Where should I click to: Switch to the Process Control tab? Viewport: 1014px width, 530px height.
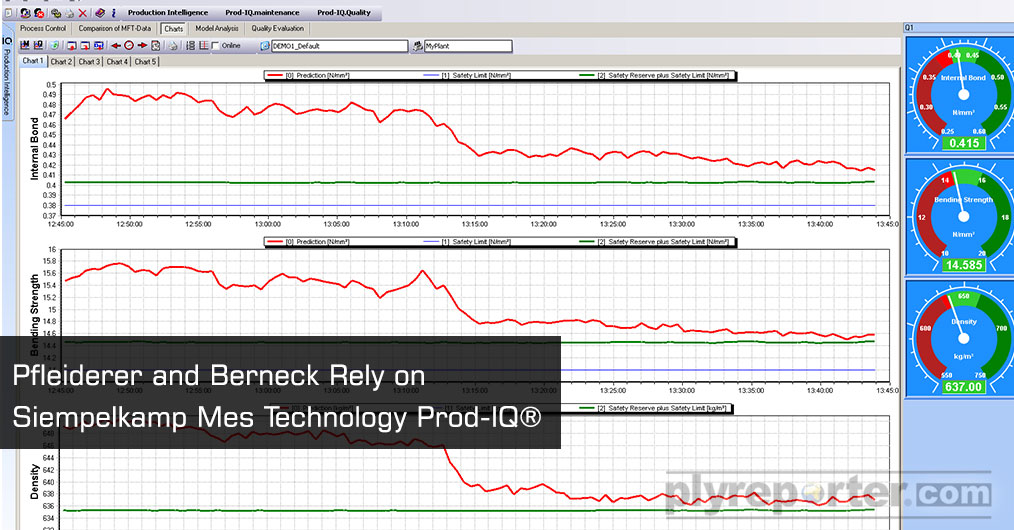(43, 28)
